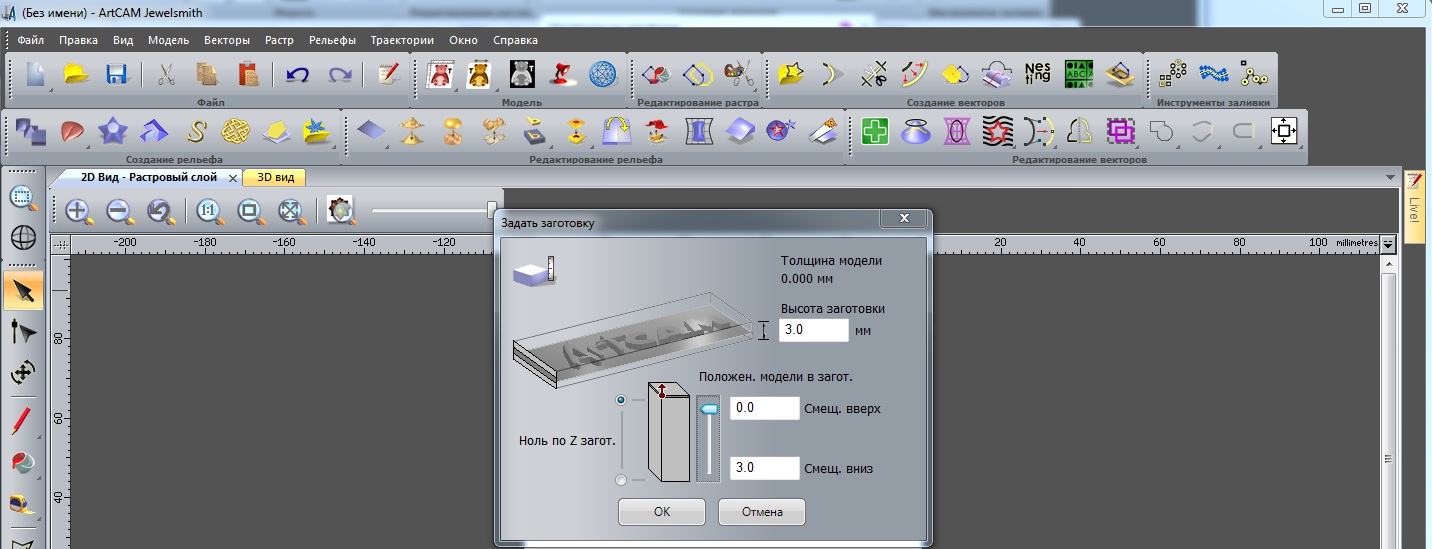Click the pink teddy bear model size icon
Screen dimensions: 1432x549
438,74
